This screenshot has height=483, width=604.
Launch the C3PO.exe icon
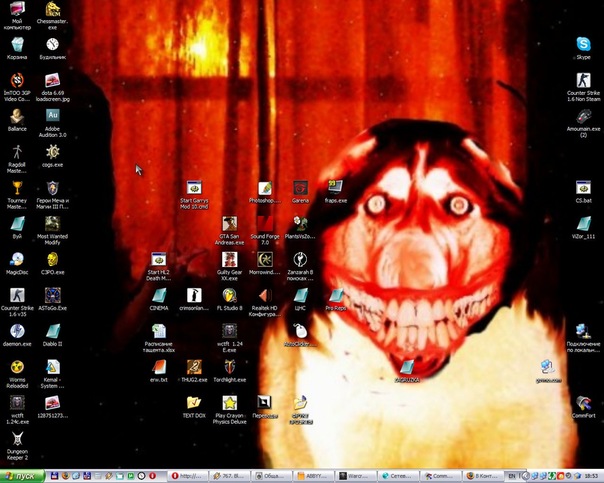point(52,263)
